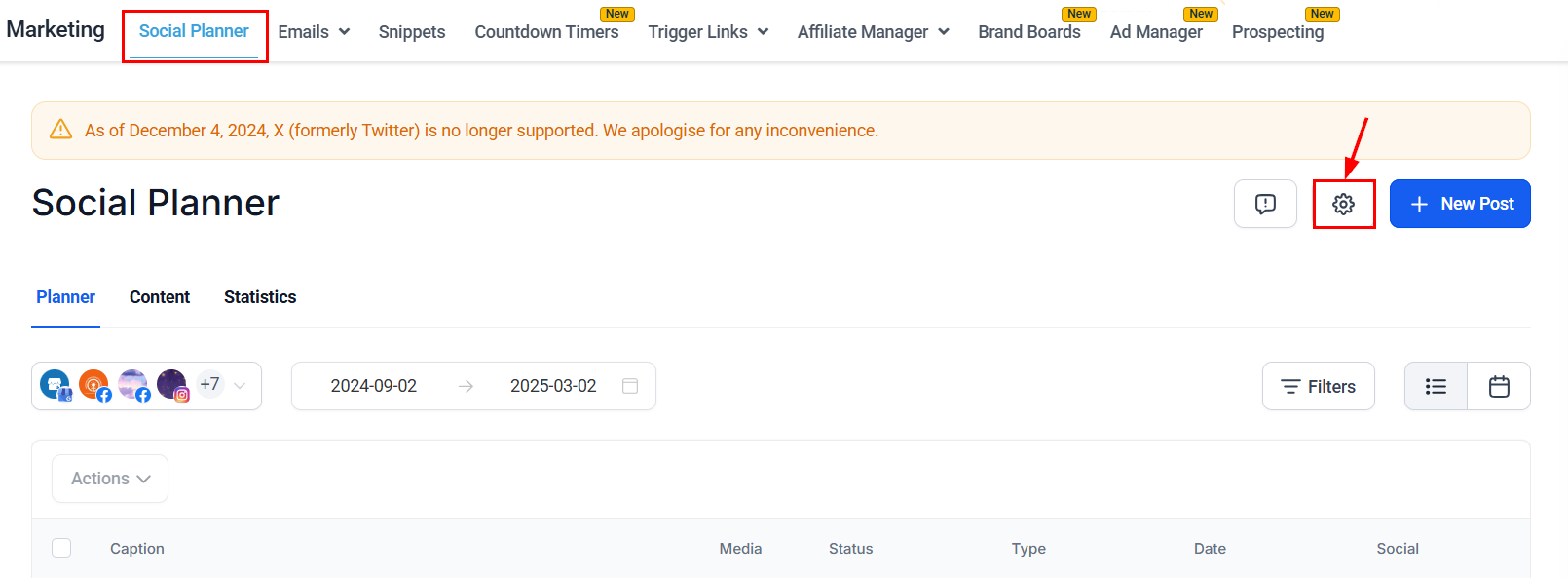Open Social Planner settings gear icon
The image size is (1568, 578).
coord(1343,204)
